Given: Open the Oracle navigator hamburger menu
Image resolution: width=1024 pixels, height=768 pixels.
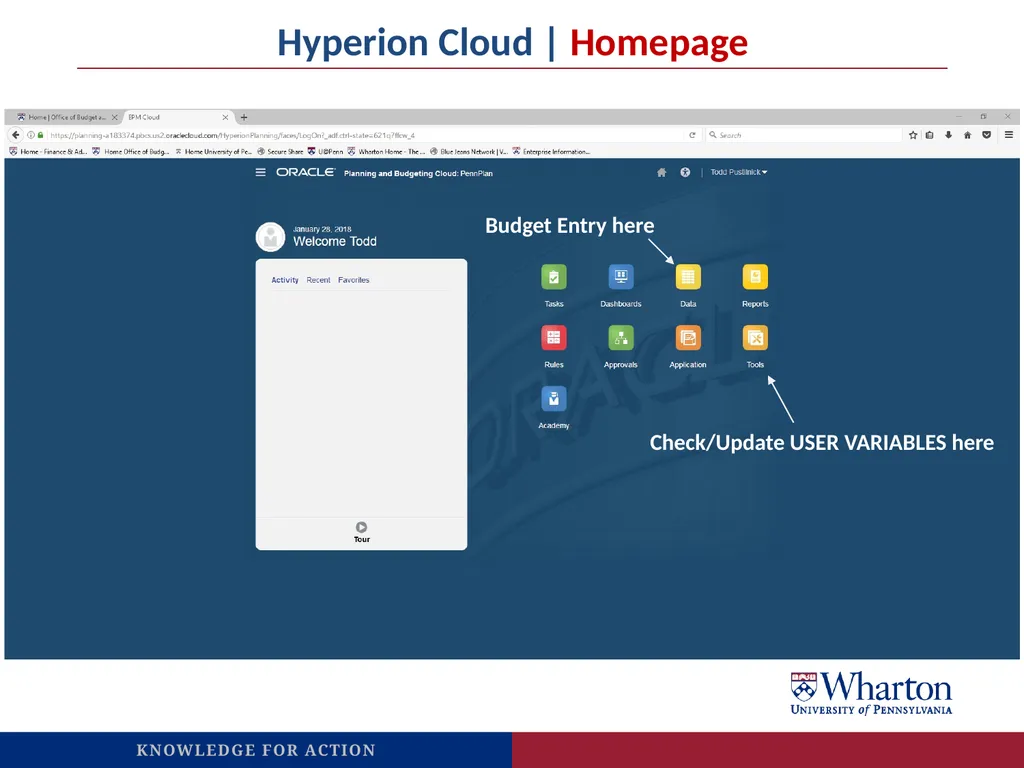Looking at the screenshot, I should point(261,172).
